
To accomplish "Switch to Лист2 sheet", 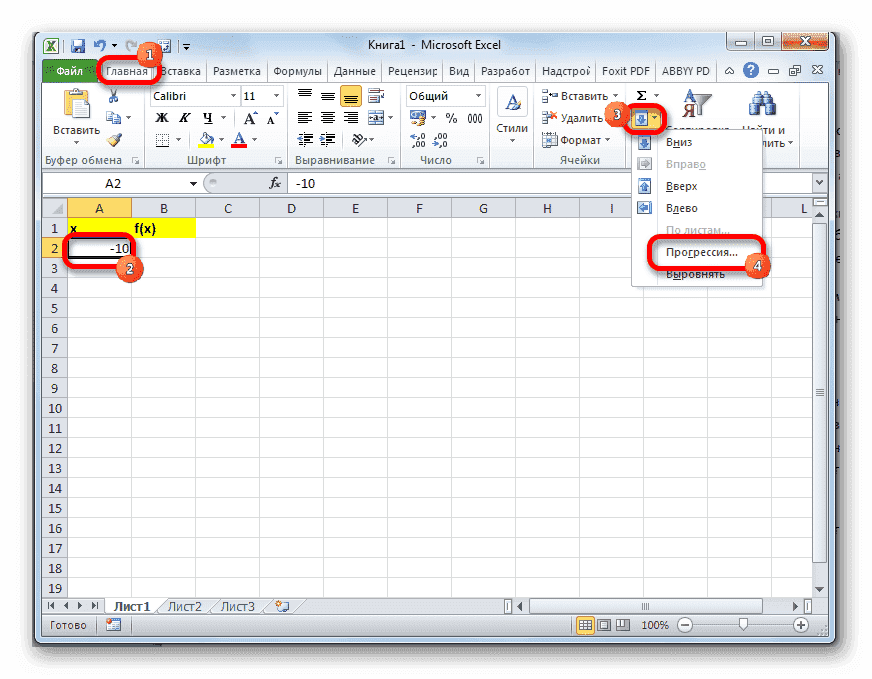I will click(x=185, y=606).
